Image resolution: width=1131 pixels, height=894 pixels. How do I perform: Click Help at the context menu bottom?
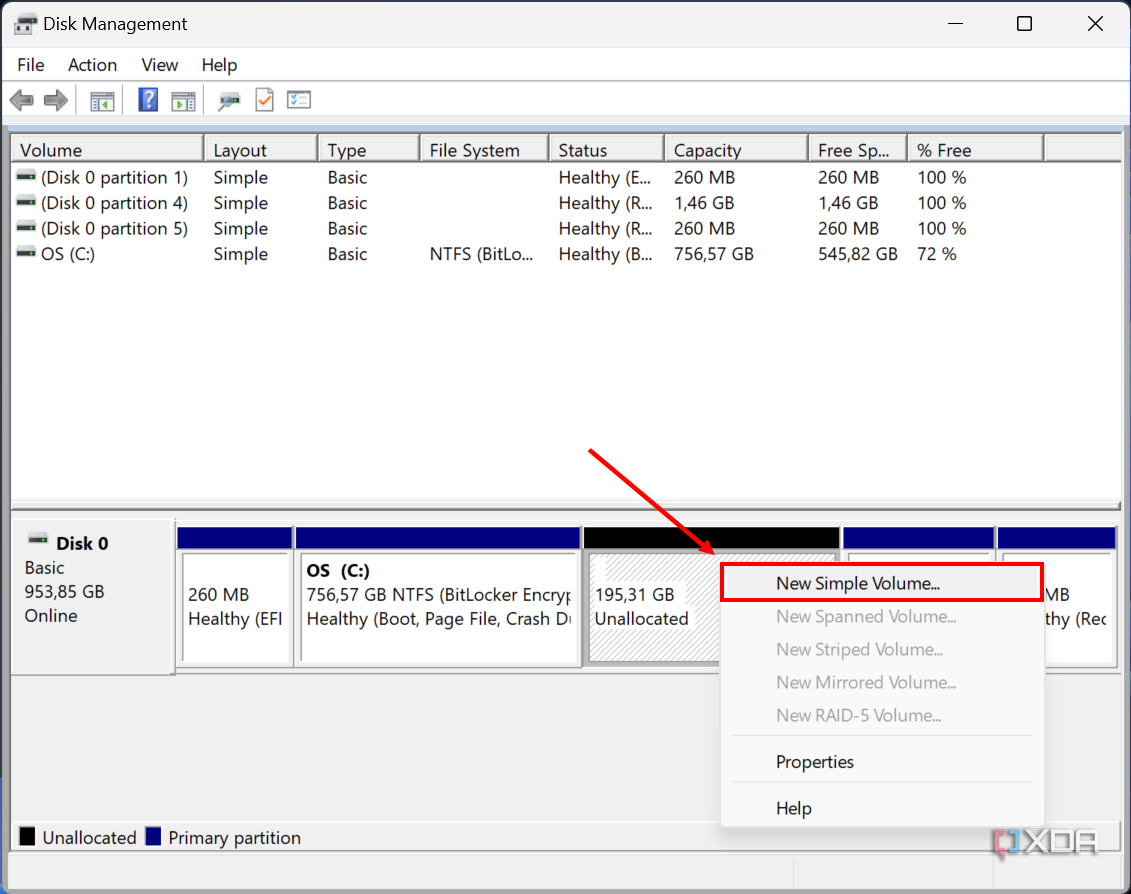[x=793, y=808]
